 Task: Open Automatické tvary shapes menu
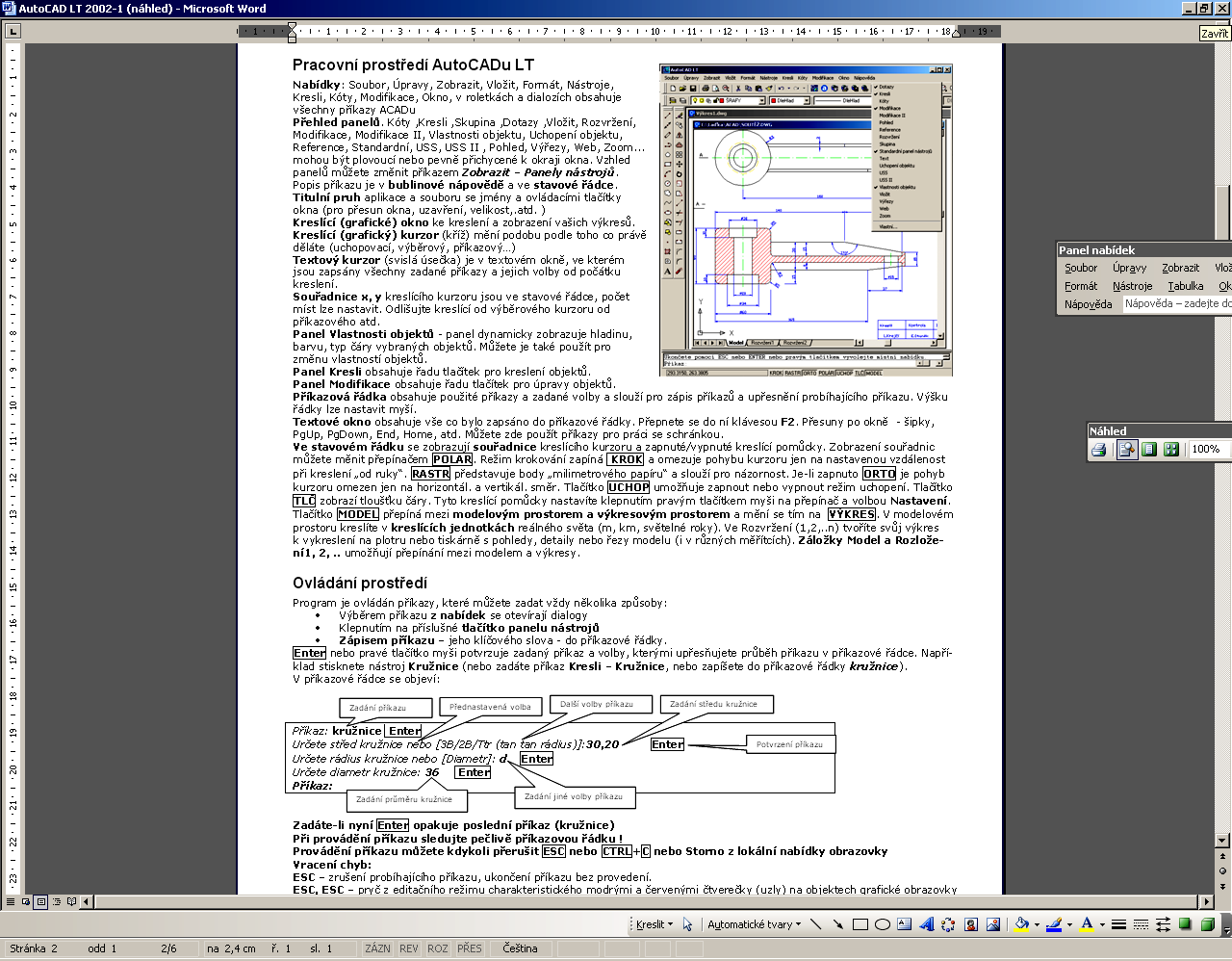click(x=754, y=924)
